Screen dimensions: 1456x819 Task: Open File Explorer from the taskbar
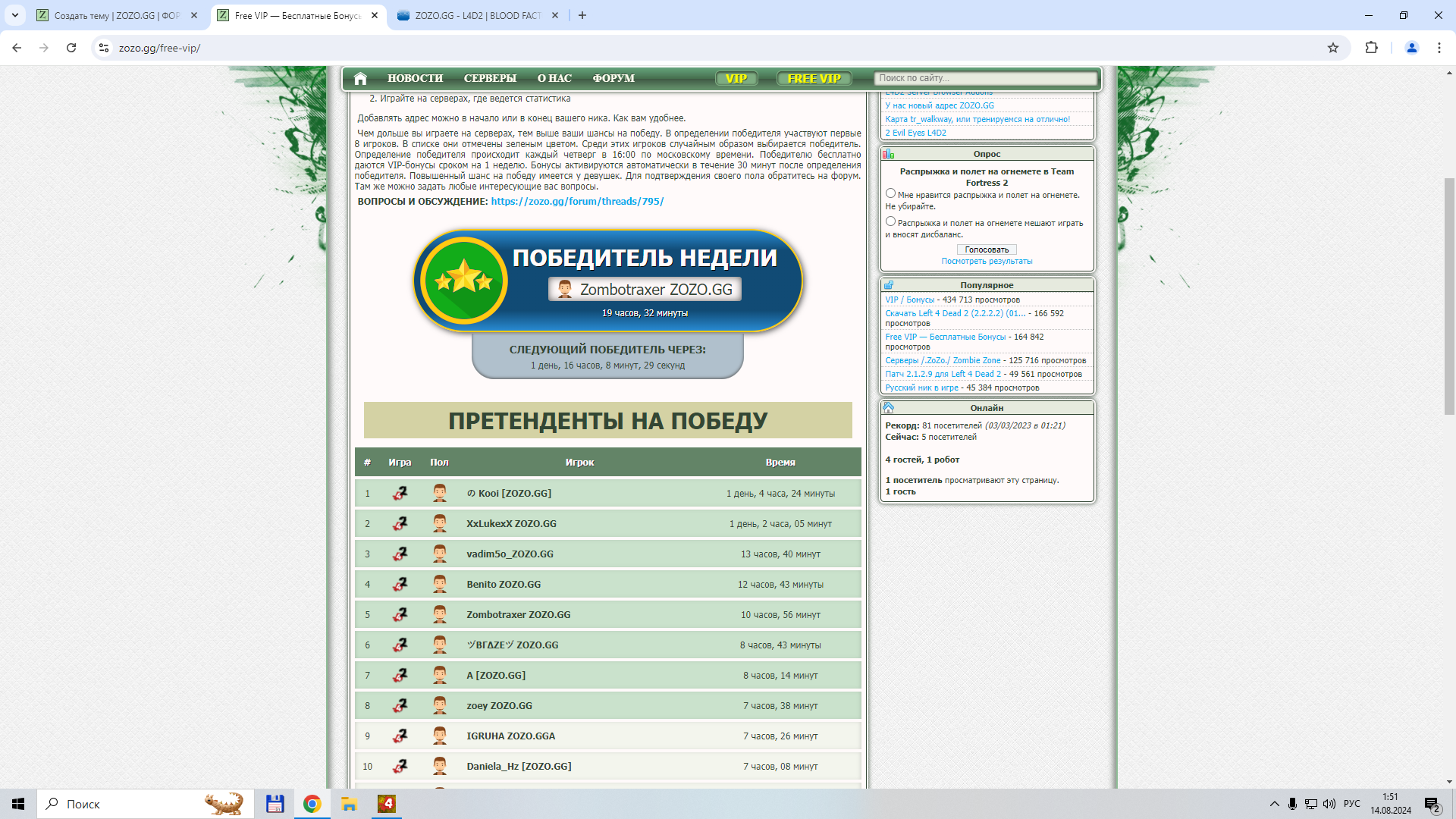[x=349, y=804]
